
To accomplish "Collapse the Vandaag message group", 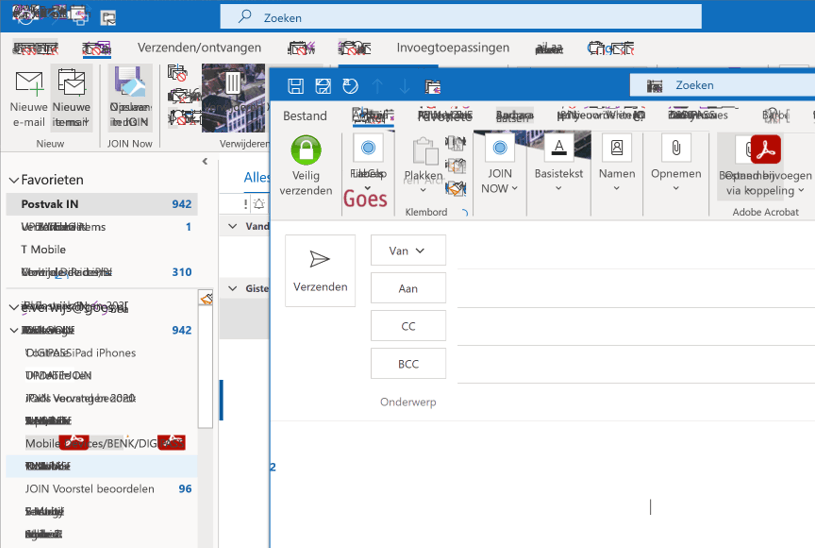I will [x=233, y=226].
